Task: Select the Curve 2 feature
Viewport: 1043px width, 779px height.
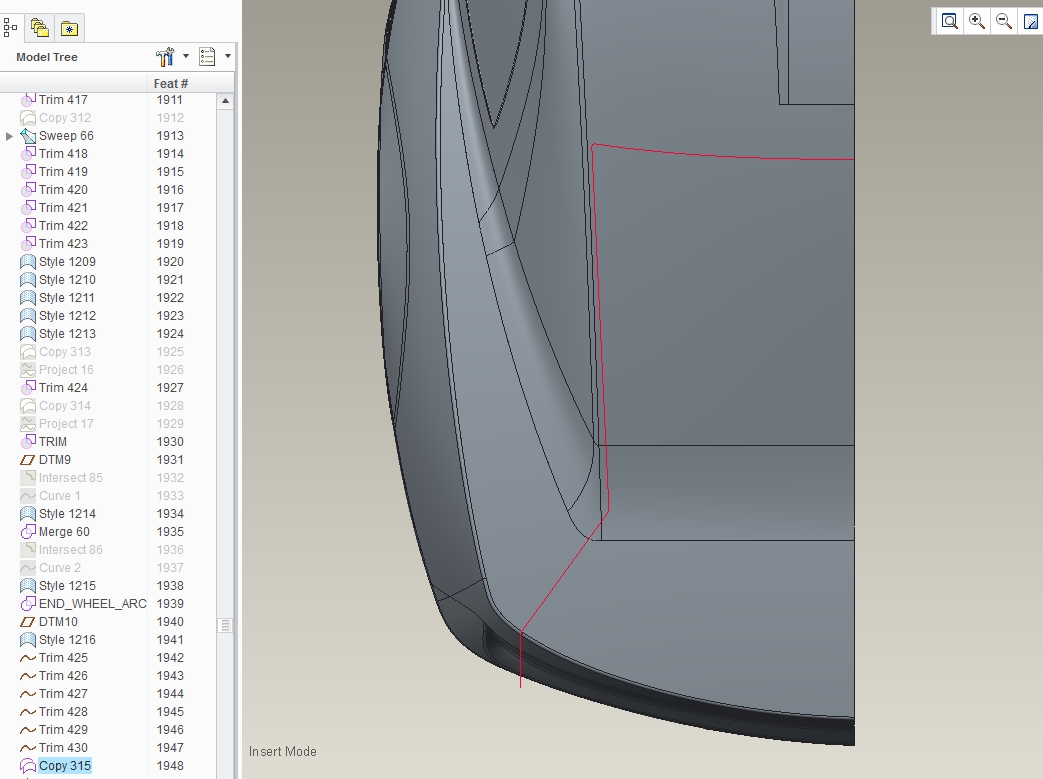Action: tap(60, 567)
